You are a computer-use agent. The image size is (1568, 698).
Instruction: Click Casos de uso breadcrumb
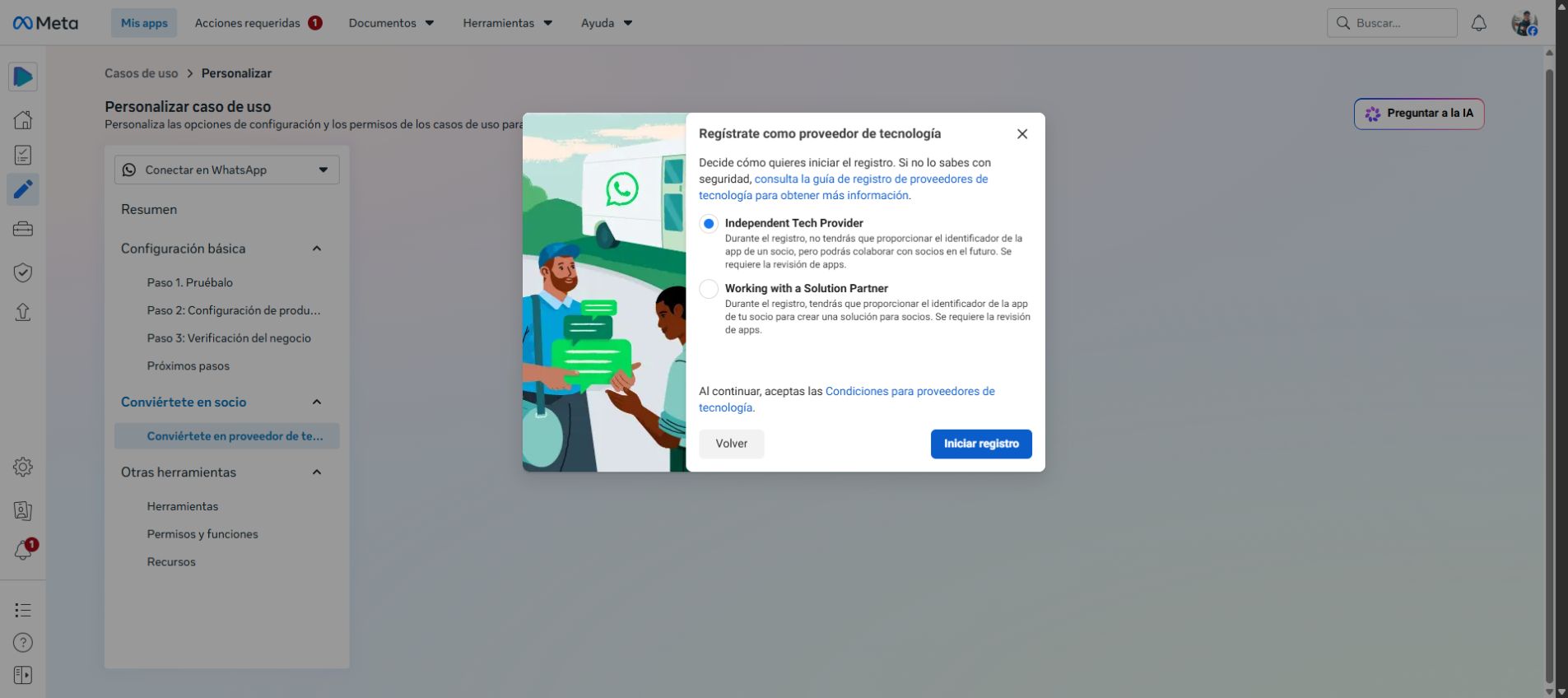point(141,73)
